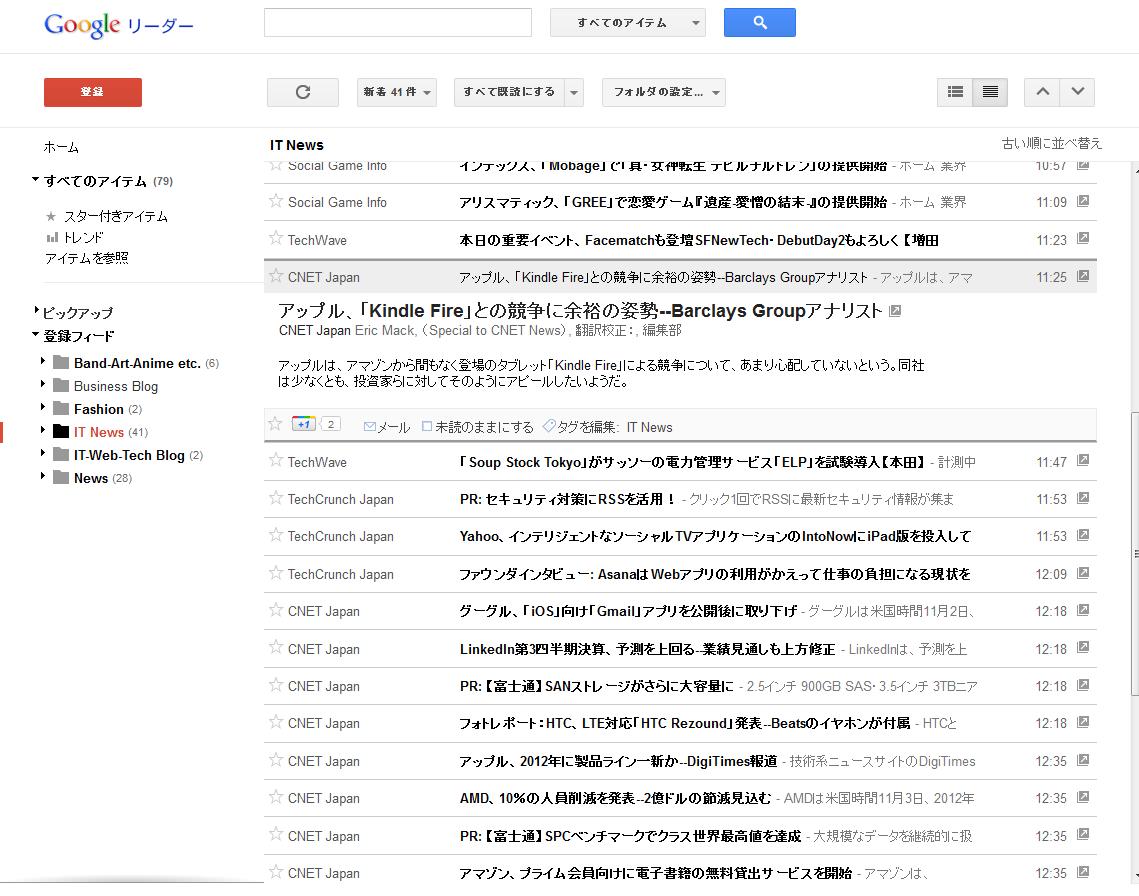1139x896 pixels.
Task: Star the TechCrunch Japan PR security item
Action: click(x=275, y=498)
